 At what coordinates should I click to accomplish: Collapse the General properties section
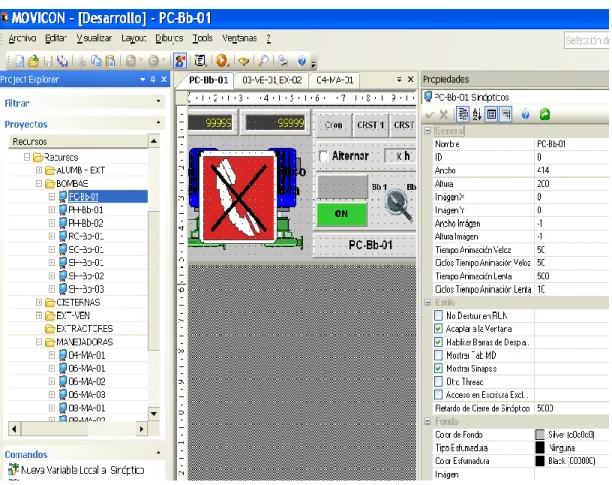pos(427,131)
